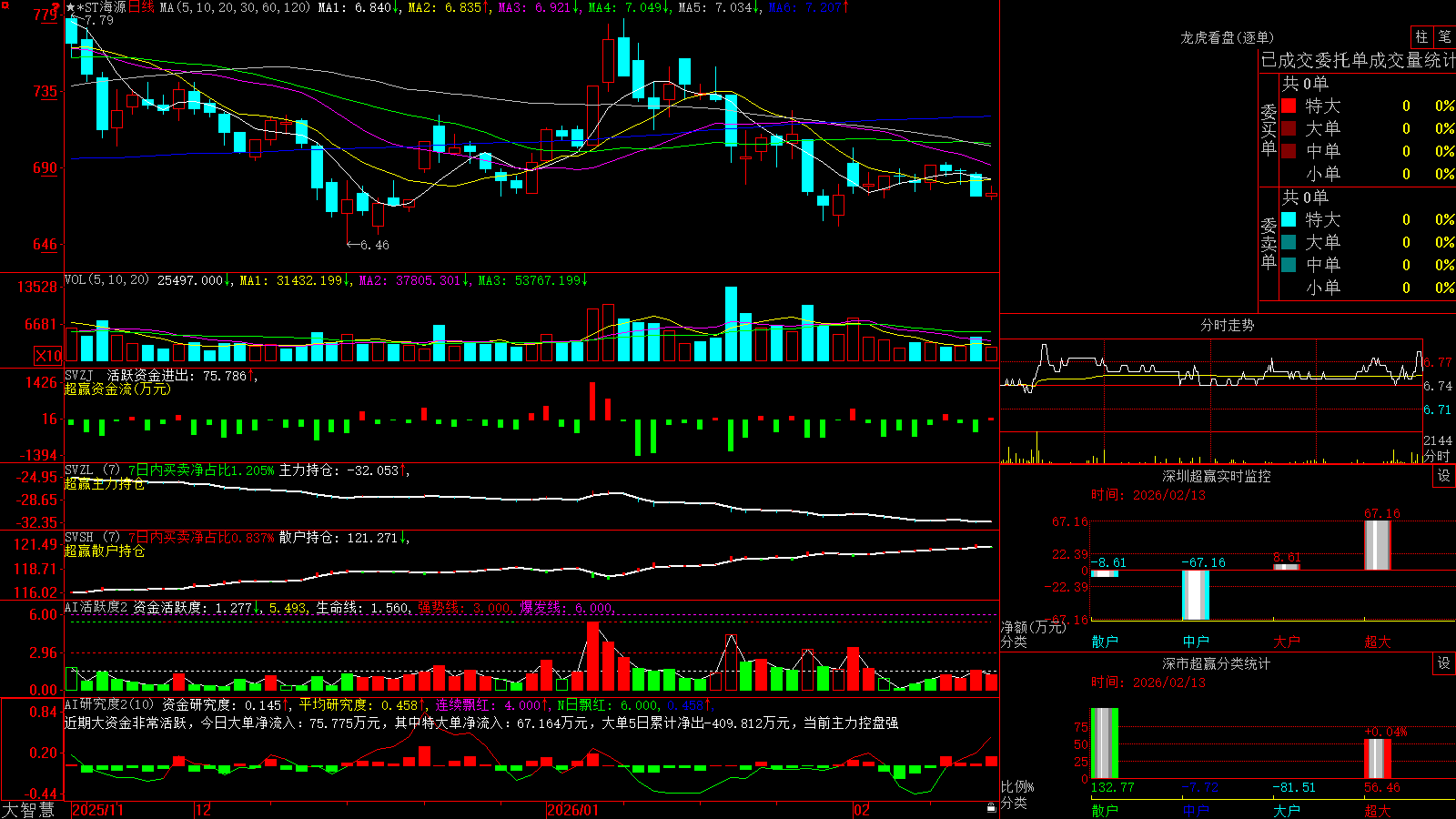
Task: Click the 超赢主力持仓 label
Action: pos(105,483)
